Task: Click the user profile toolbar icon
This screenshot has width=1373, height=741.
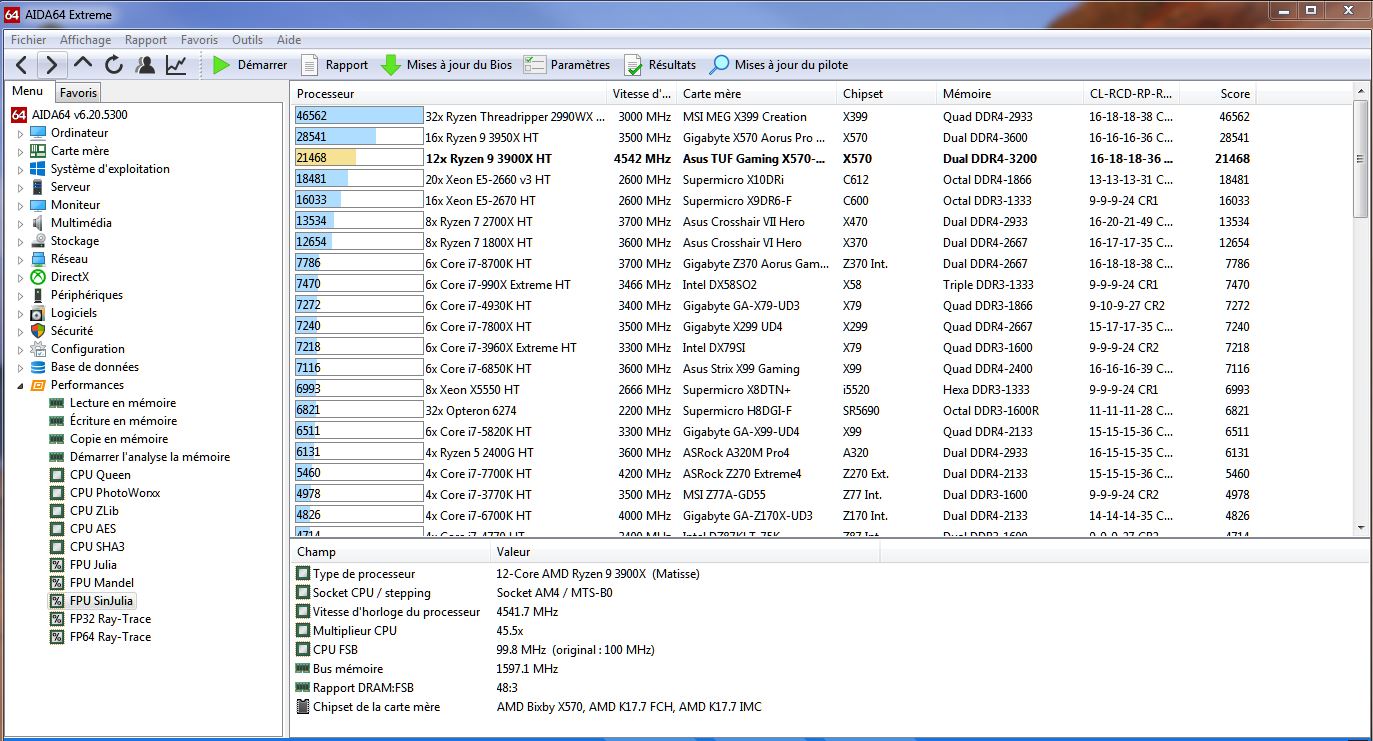Action: 145,65
